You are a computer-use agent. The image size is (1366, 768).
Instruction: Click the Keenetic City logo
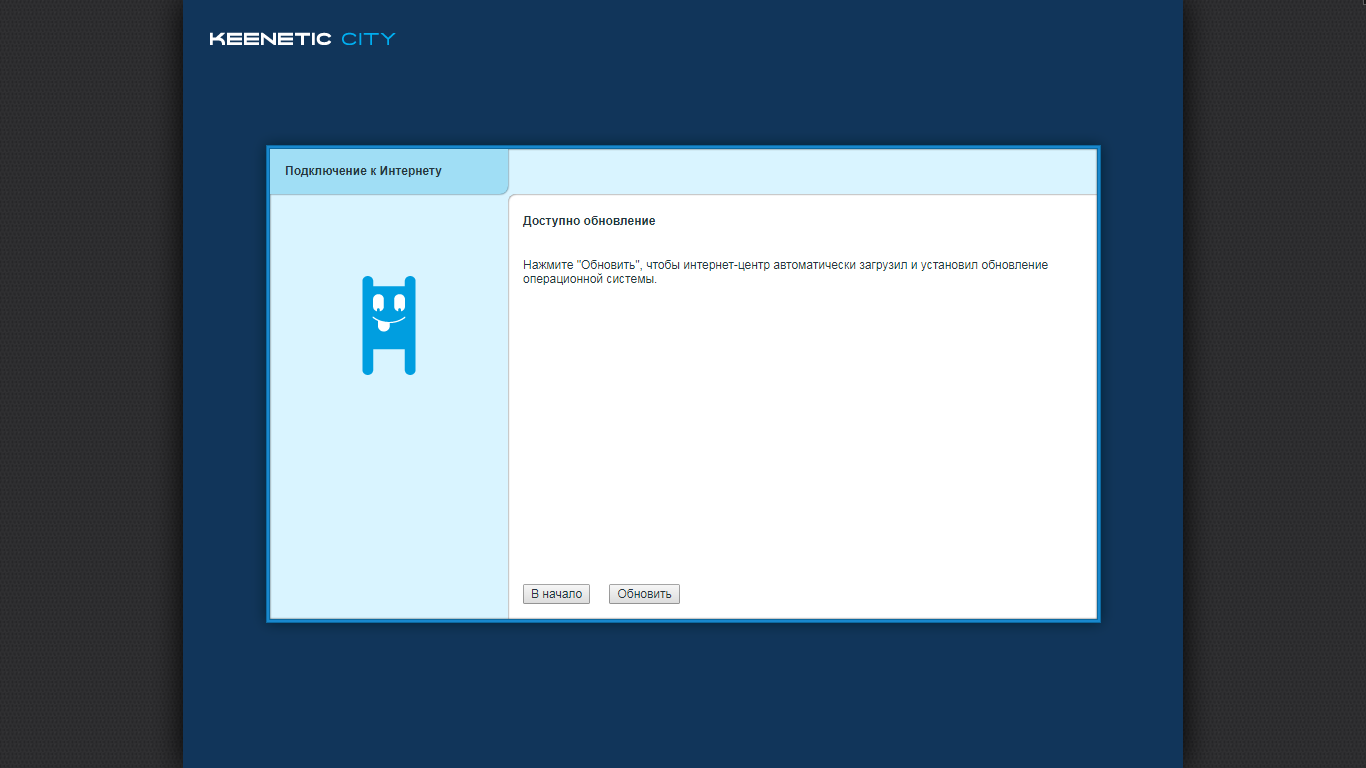(x=302, y=39)
